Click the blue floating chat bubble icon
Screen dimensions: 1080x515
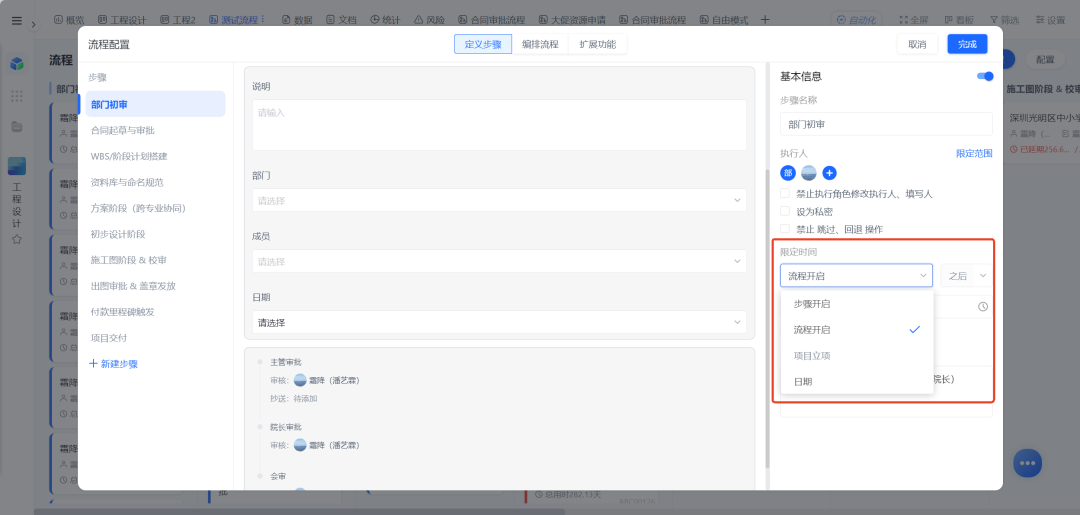point(1028,463)
